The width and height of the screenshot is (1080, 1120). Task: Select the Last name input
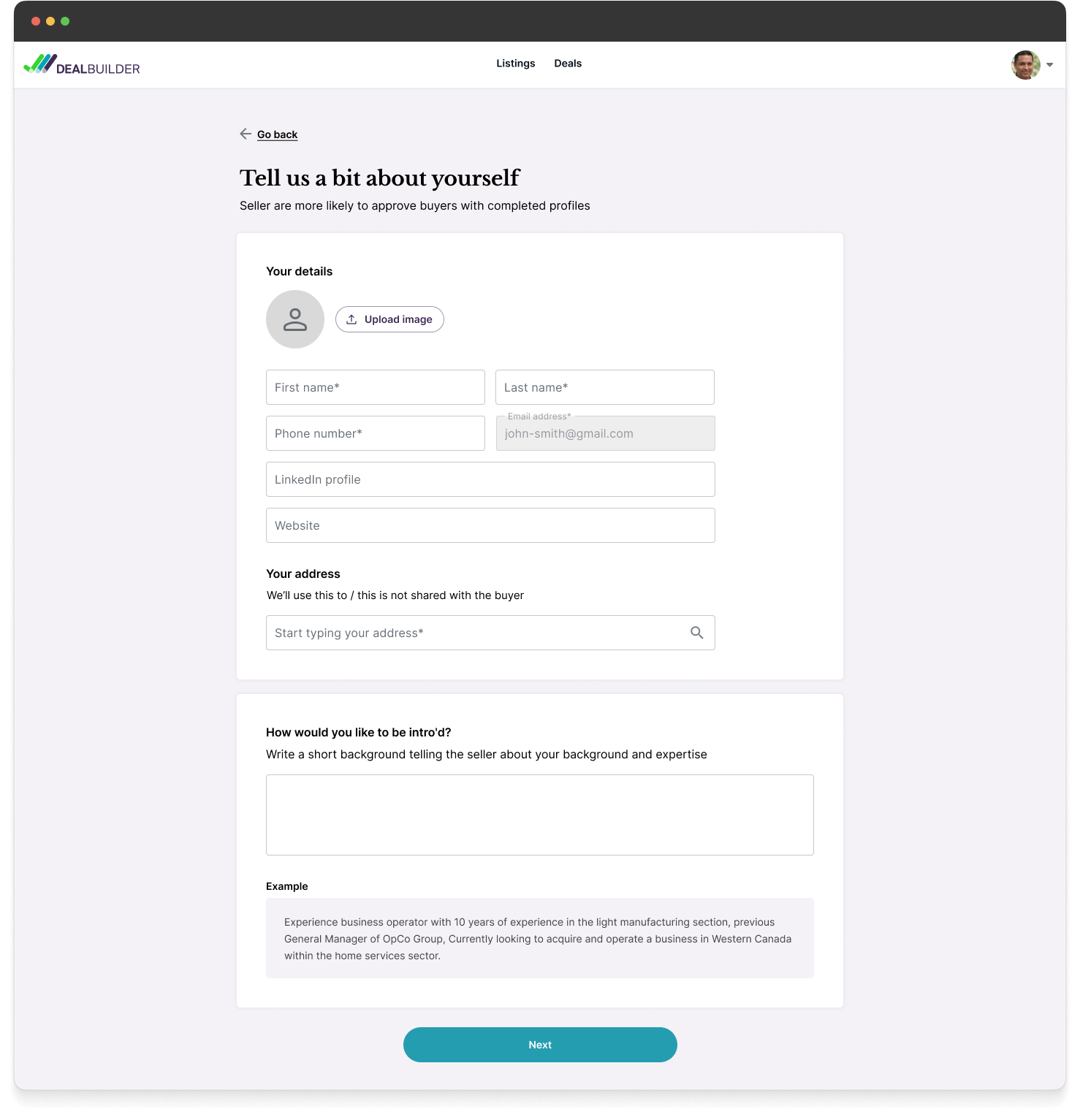click(x=605, y=387)
